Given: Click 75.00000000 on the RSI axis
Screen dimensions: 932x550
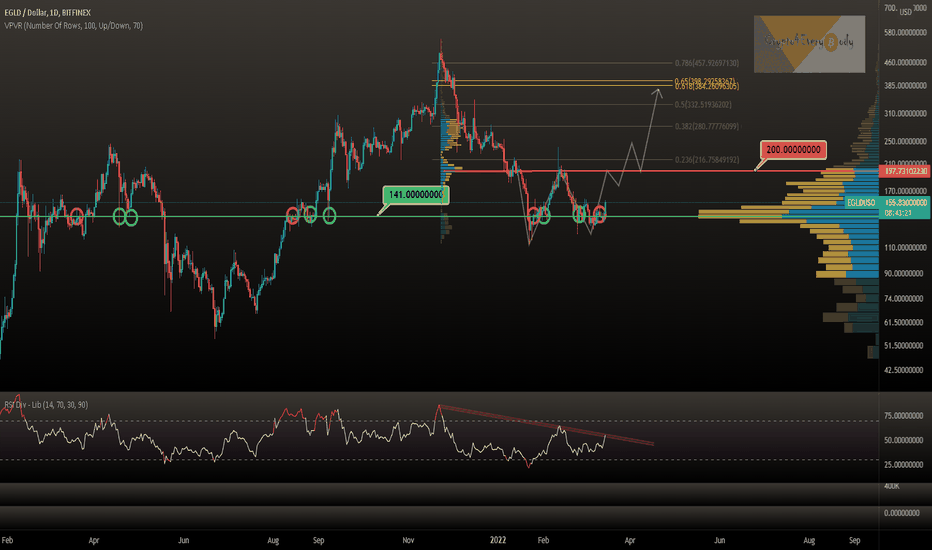Looking at the screenshot, I should pyautogui.click(x=903, y=416).
